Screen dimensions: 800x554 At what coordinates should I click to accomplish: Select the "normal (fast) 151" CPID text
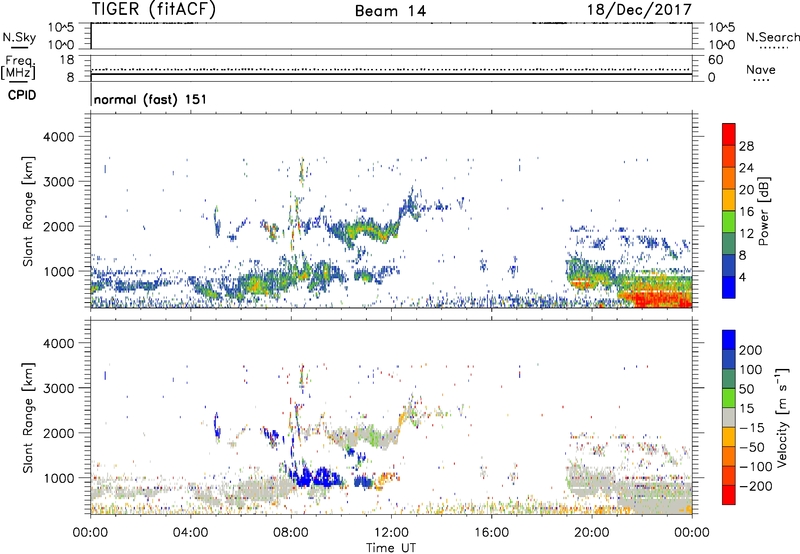coord(151,99)
